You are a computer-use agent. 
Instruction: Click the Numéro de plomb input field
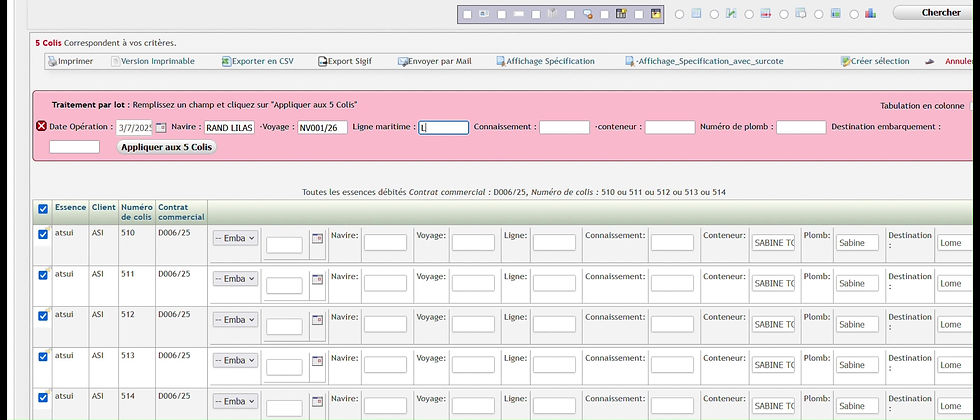point(801,128)
